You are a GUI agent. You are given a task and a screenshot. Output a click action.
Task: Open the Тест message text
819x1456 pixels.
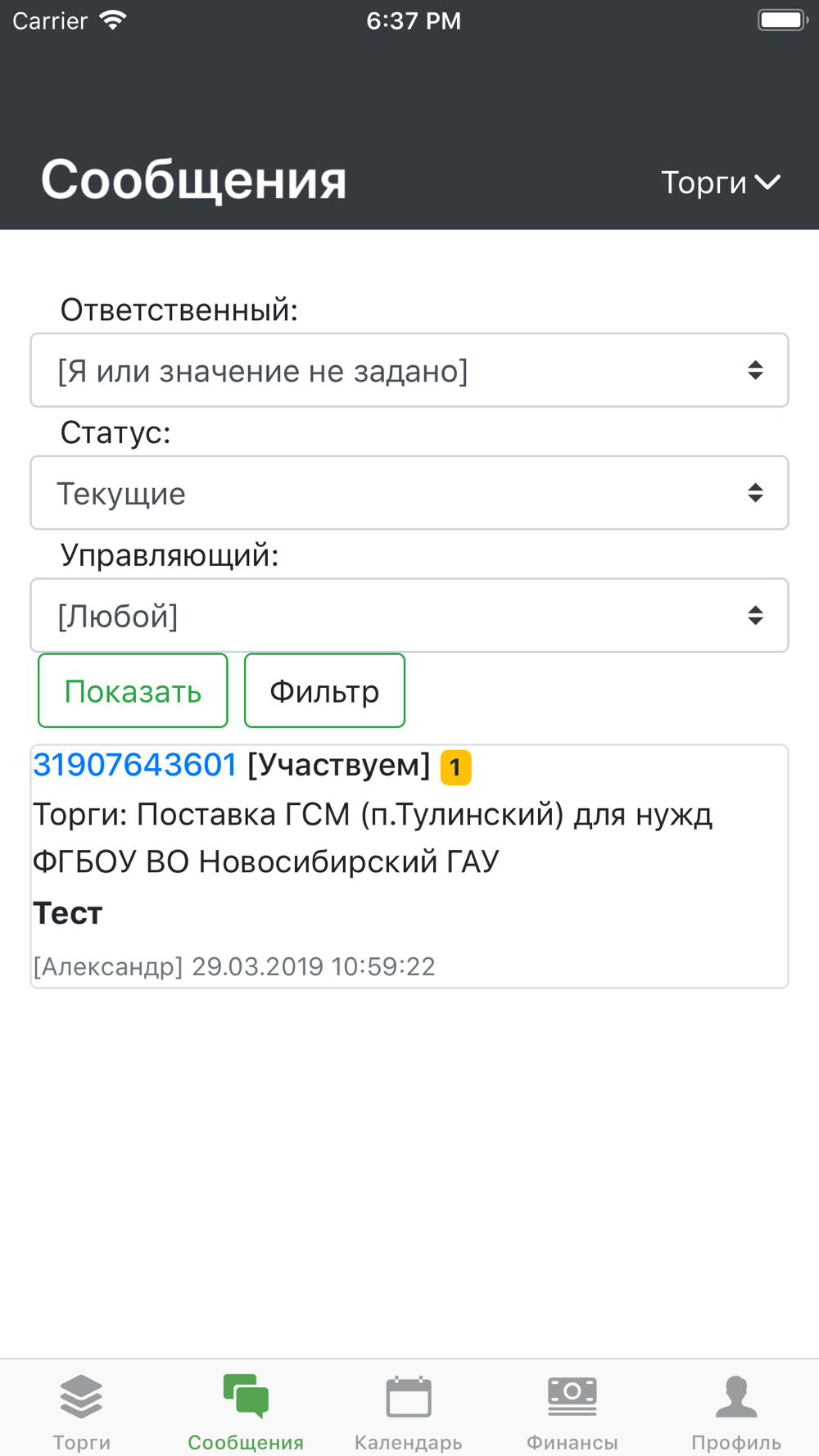pos(68,913)
